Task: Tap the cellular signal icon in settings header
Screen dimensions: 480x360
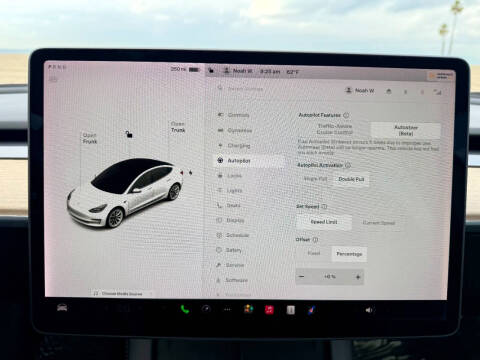Action: click(x=438, y=92)
